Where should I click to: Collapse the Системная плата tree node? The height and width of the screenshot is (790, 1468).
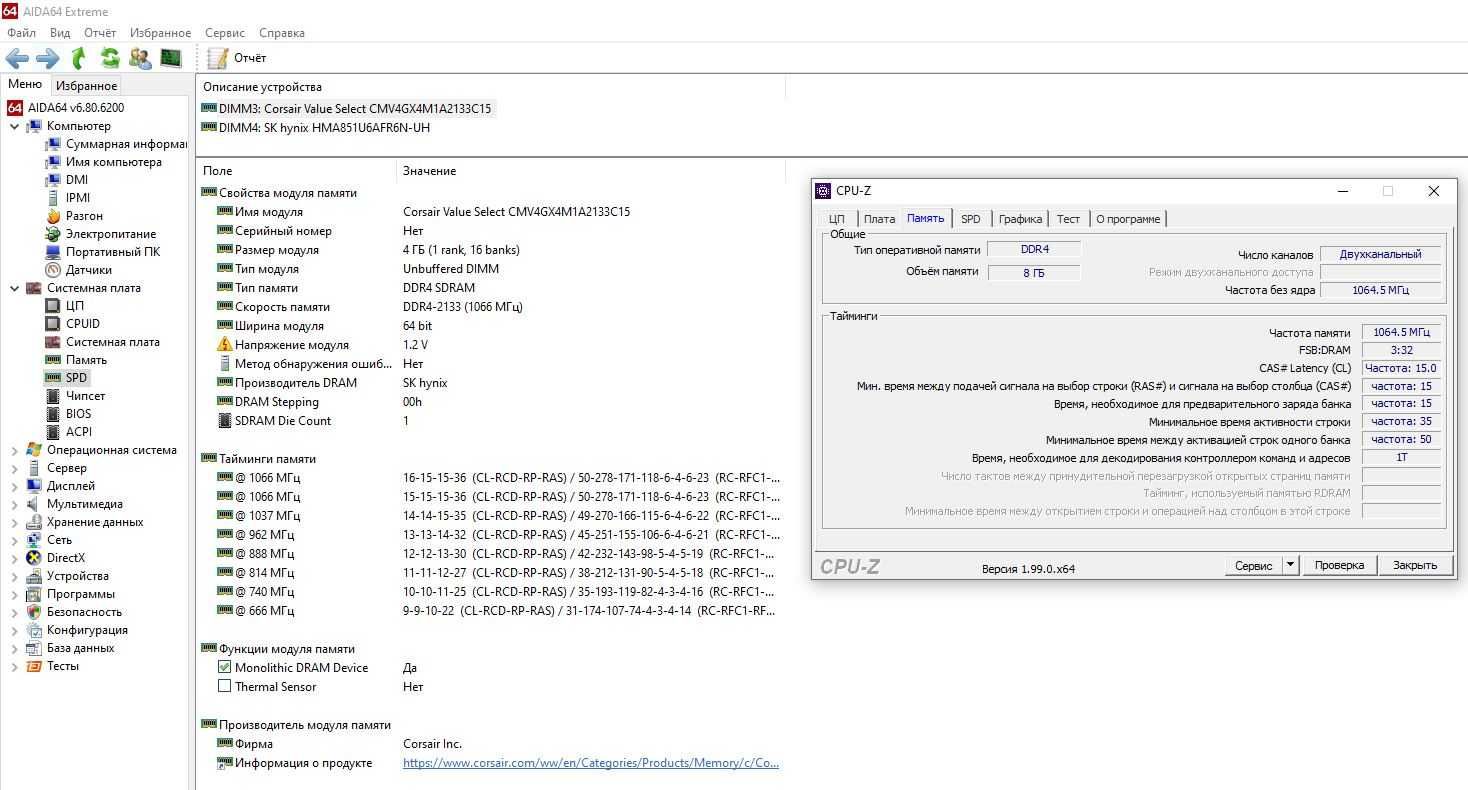click(14, 288)
